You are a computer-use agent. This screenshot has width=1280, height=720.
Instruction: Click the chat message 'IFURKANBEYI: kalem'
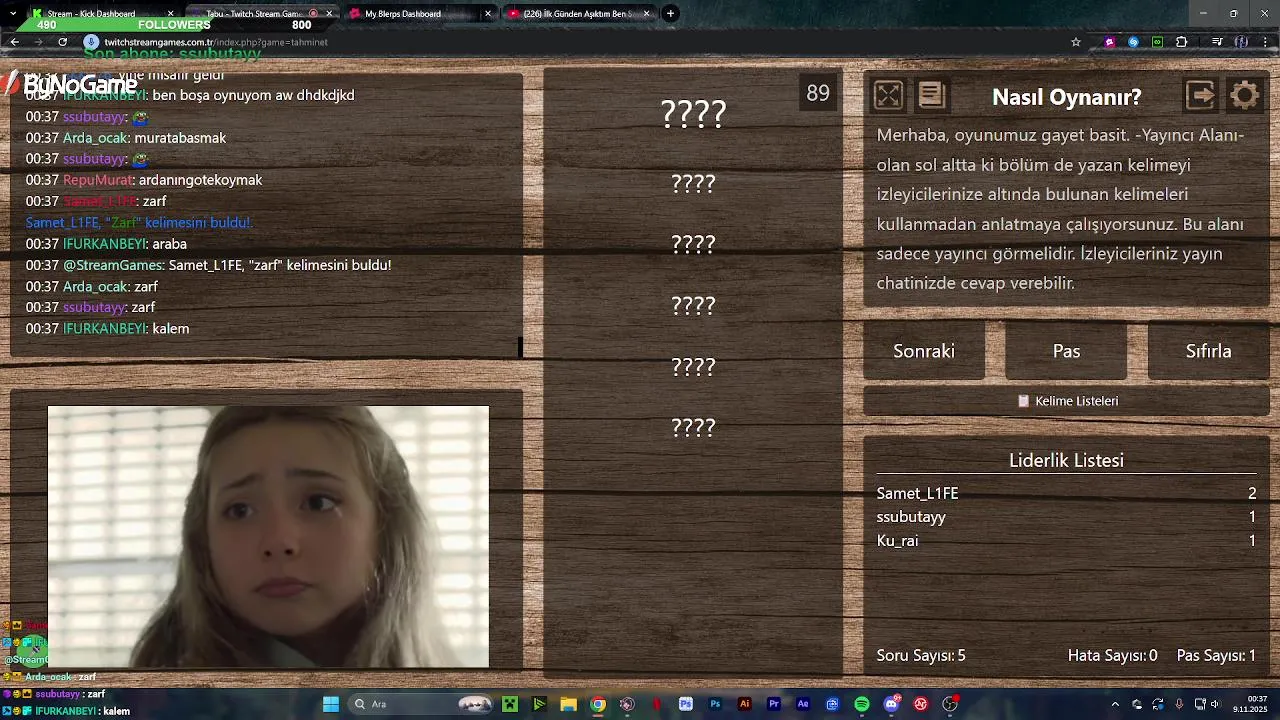[107, 329]
